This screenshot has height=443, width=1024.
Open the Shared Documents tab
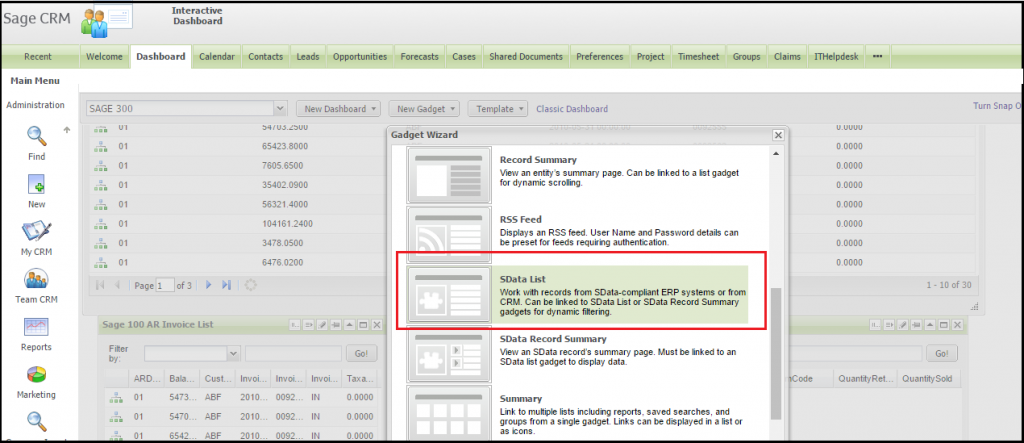pos(526,57)
